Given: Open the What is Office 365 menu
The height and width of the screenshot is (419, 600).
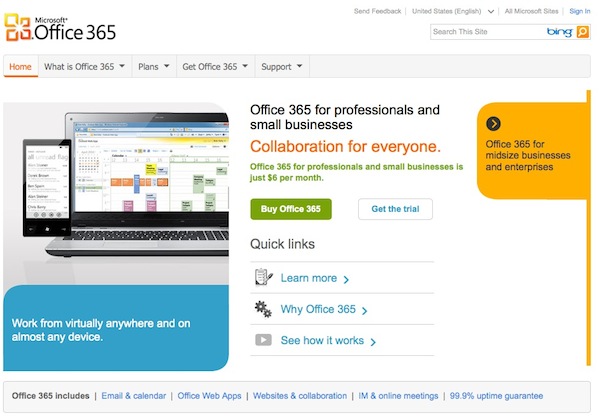Looking at the screenshot, I should click(x=85, y=67).
